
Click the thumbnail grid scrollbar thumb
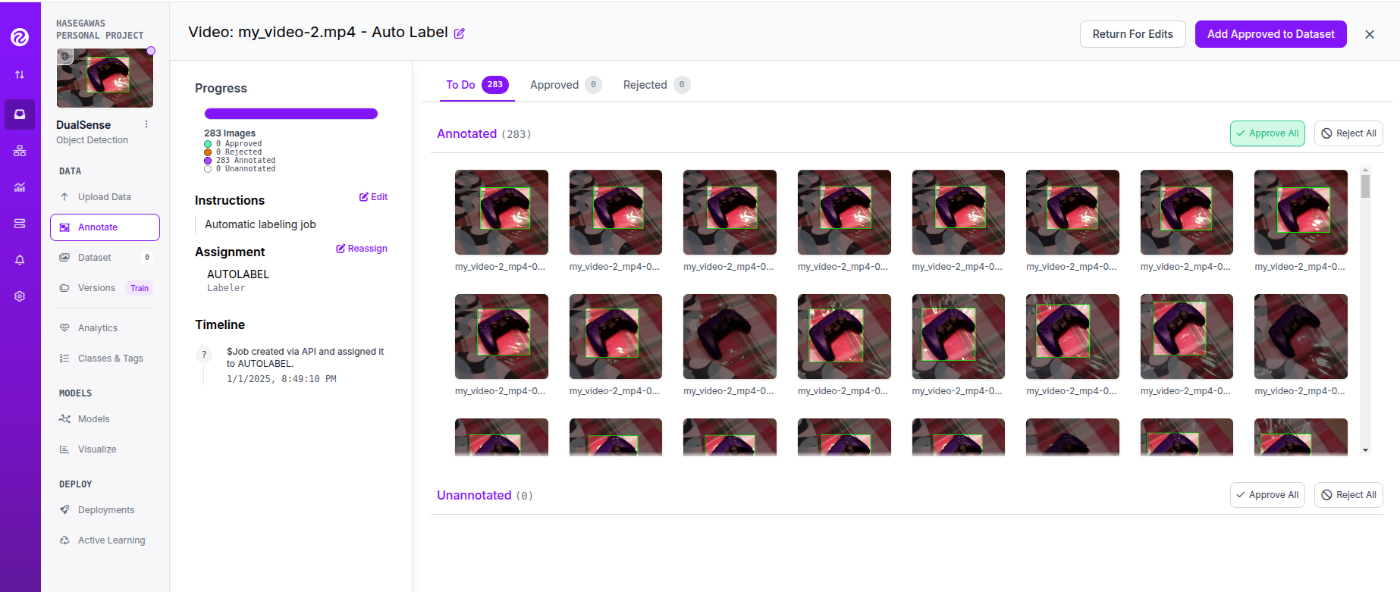point(1366,187)
